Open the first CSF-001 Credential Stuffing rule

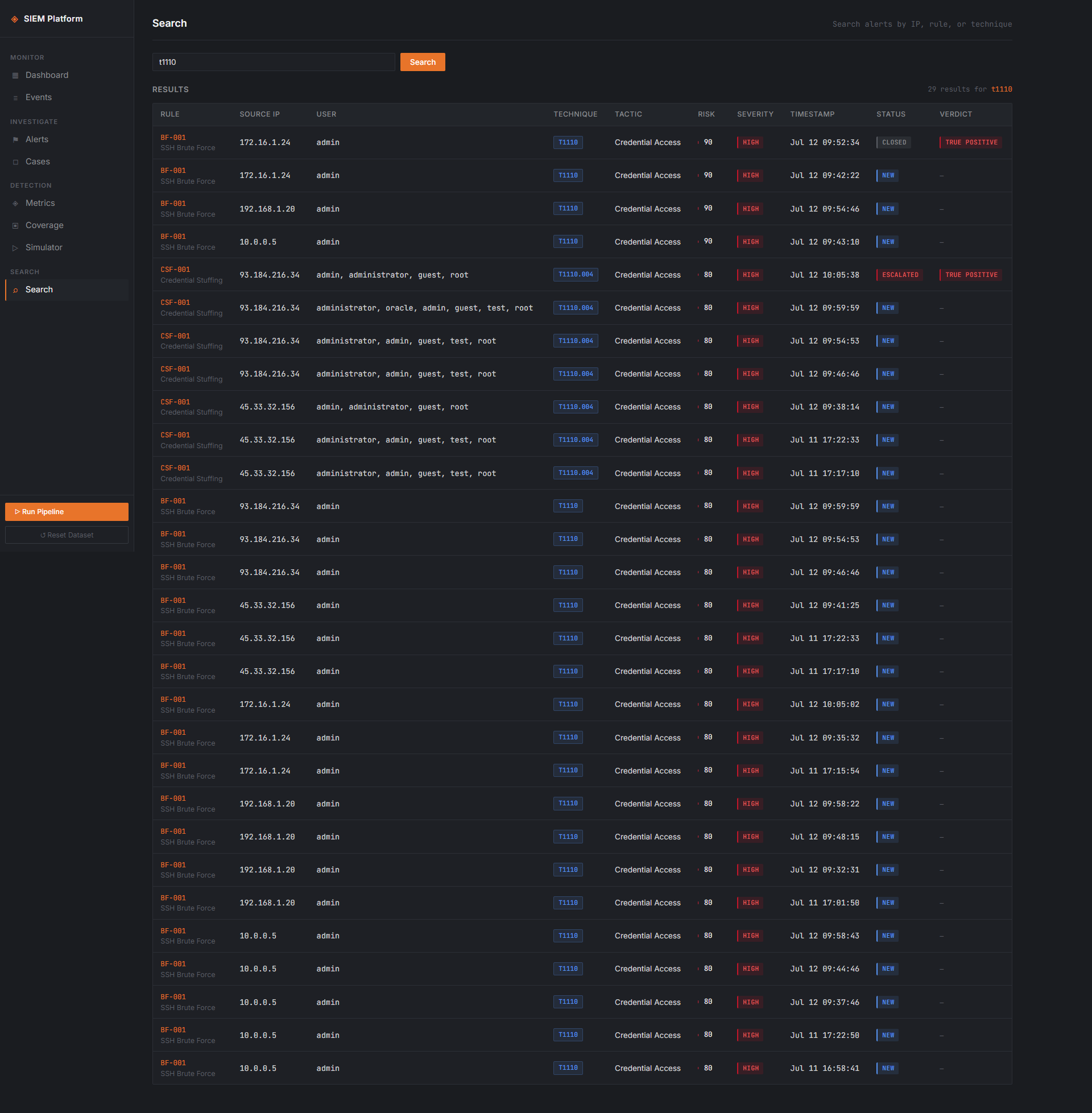191,275
